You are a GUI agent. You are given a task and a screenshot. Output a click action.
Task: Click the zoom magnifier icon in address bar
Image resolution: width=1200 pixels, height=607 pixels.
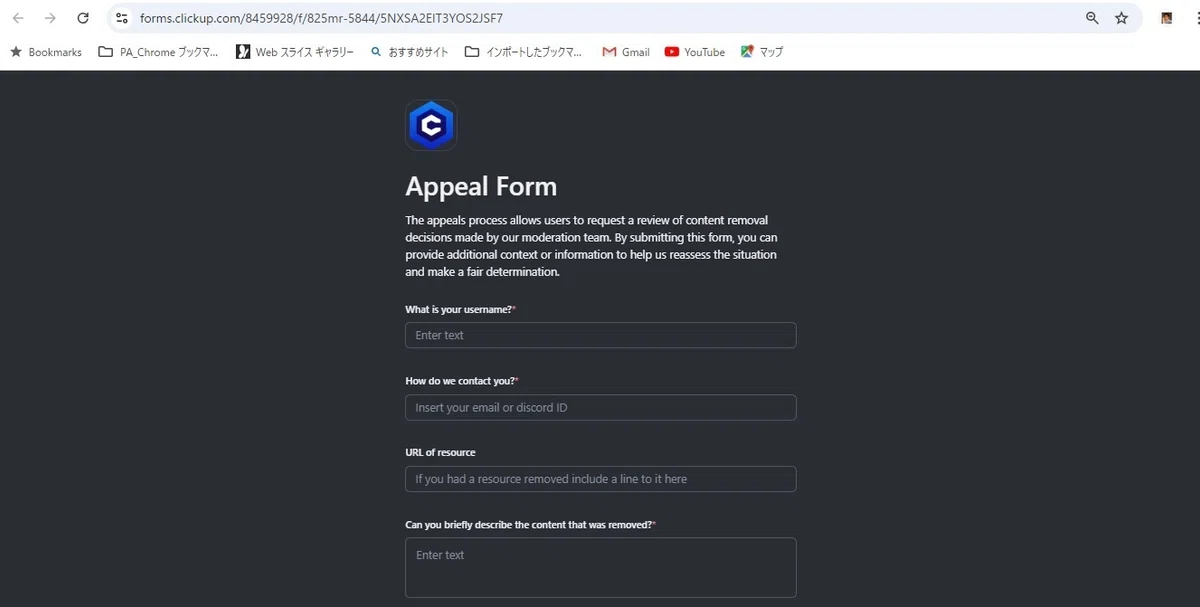click(x=1092, y=18)
